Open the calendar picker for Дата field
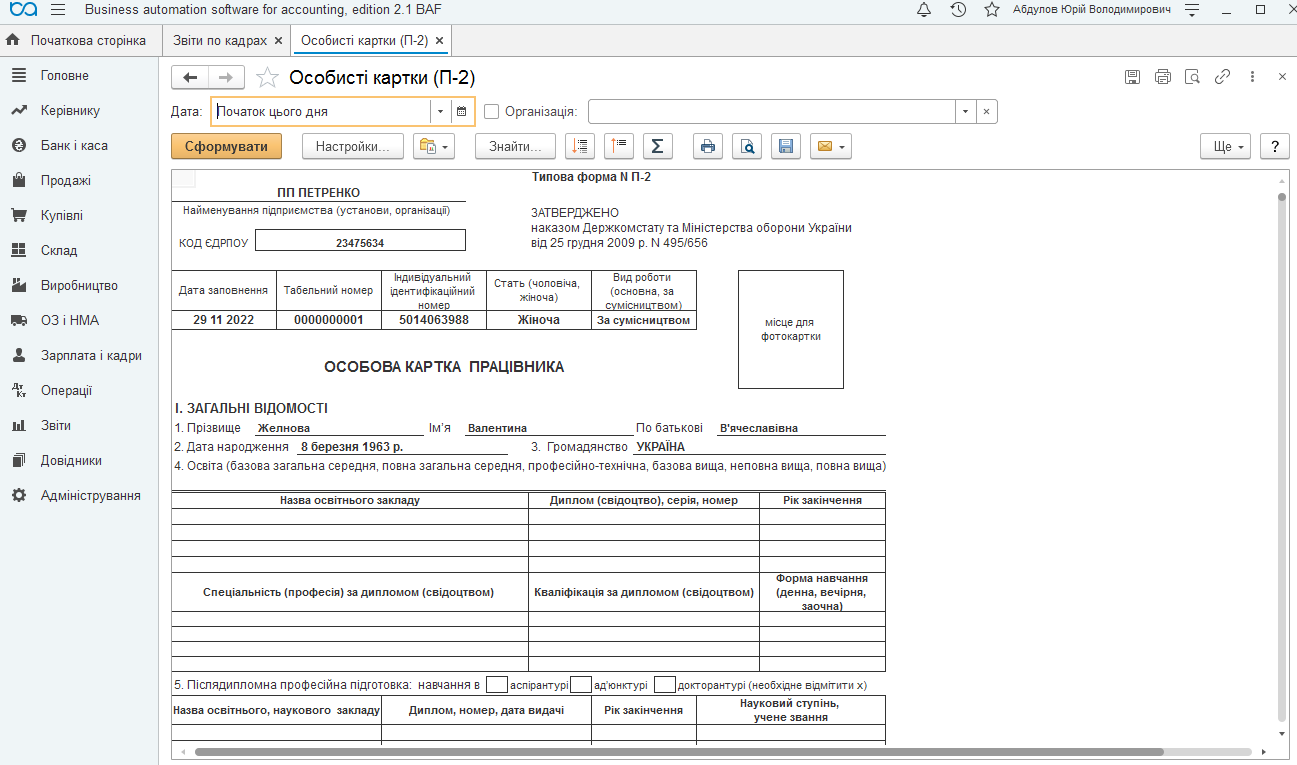 coord(461,111)
